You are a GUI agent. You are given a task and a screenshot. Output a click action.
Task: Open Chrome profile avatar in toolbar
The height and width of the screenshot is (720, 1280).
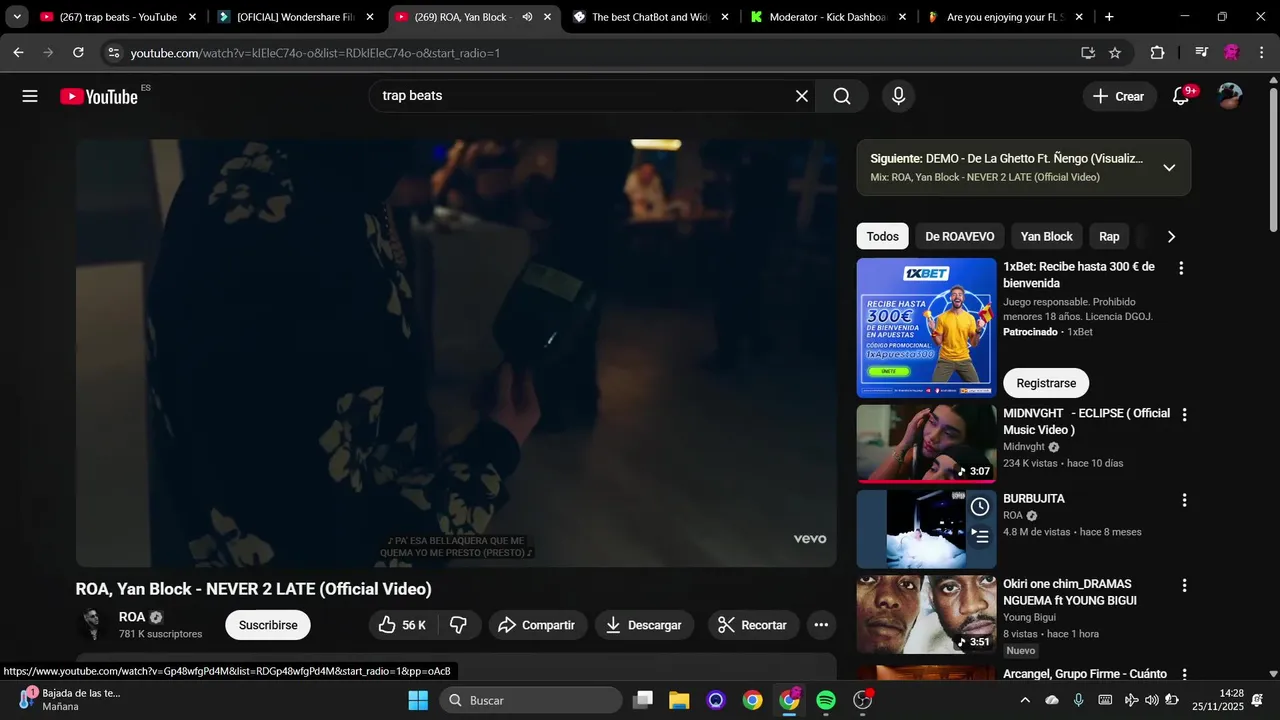coord(1231,53)
